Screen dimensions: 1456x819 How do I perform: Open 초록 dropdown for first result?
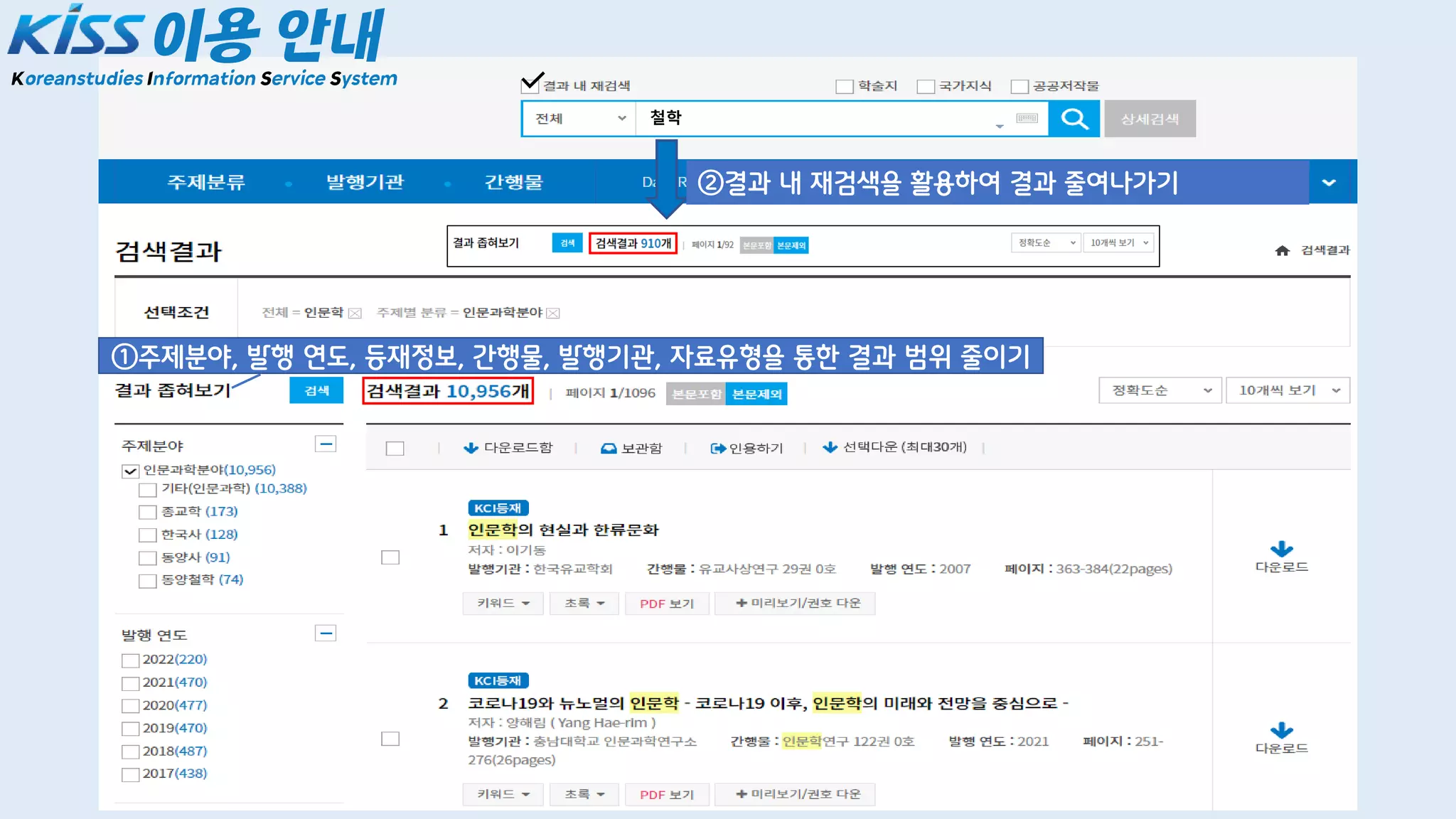tap(584, 603)
